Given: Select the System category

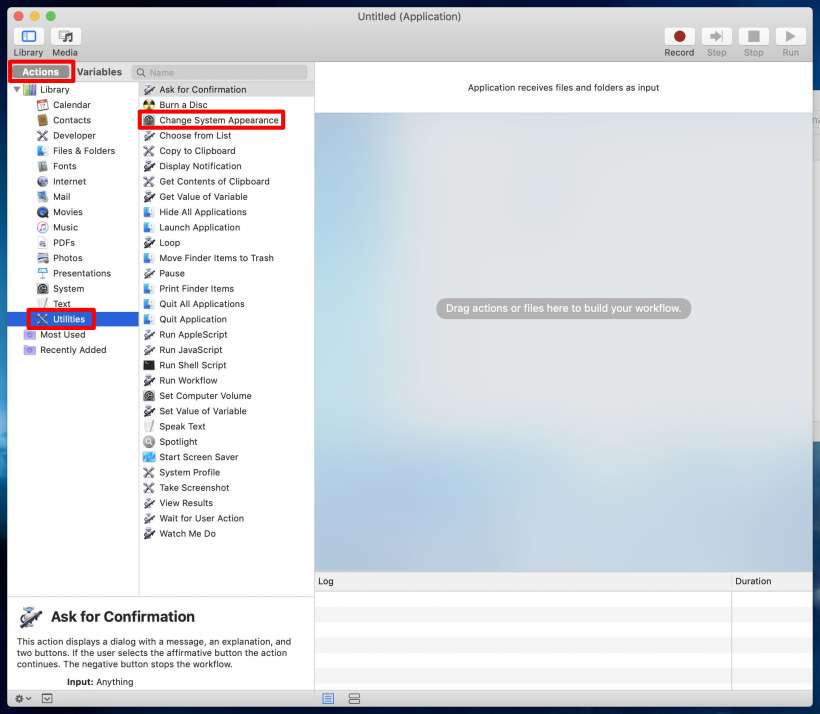Looking at the screenshot, I should tap(68, 289).
